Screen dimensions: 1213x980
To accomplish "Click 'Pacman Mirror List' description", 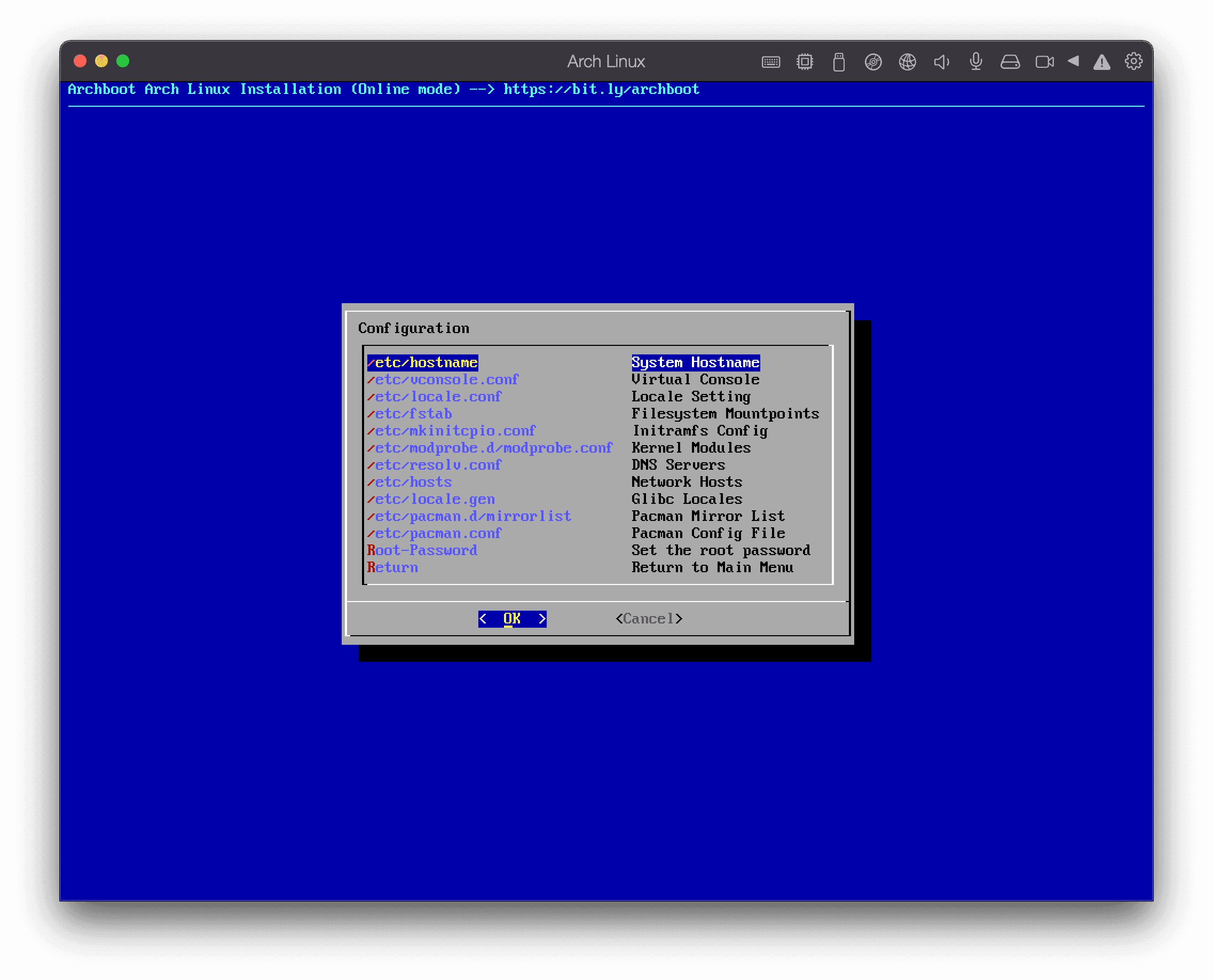I will pyautogui.click(x=708, y=516).
